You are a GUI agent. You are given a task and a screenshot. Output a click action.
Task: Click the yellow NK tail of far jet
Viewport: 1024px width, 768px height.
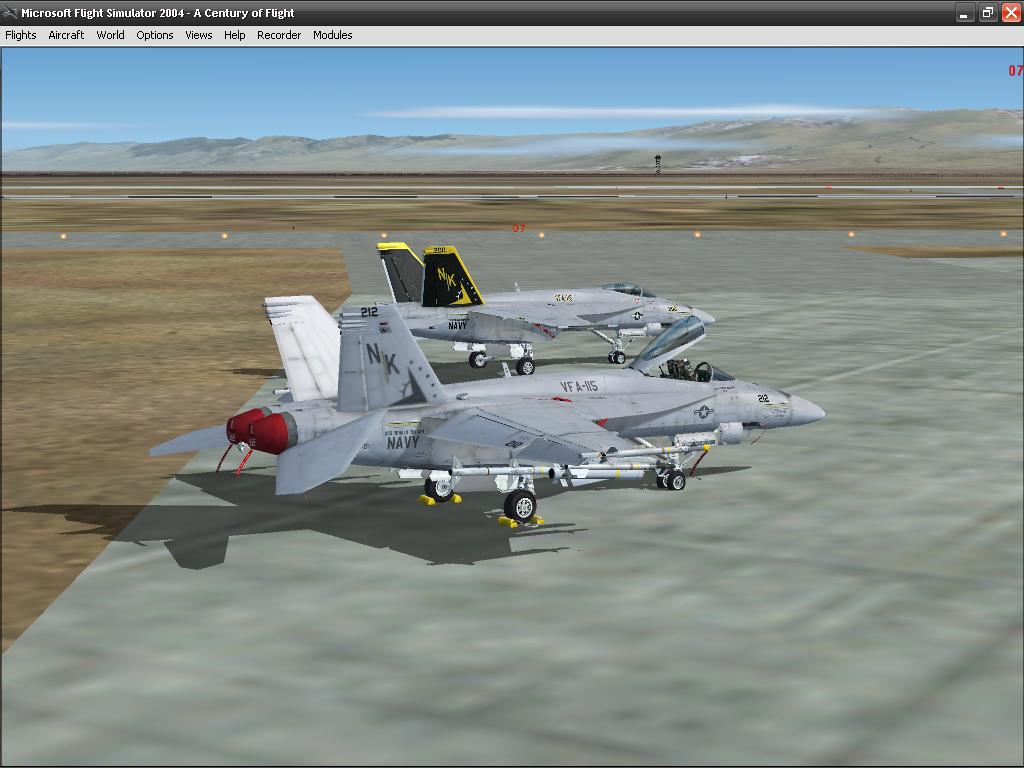point(451,277)
